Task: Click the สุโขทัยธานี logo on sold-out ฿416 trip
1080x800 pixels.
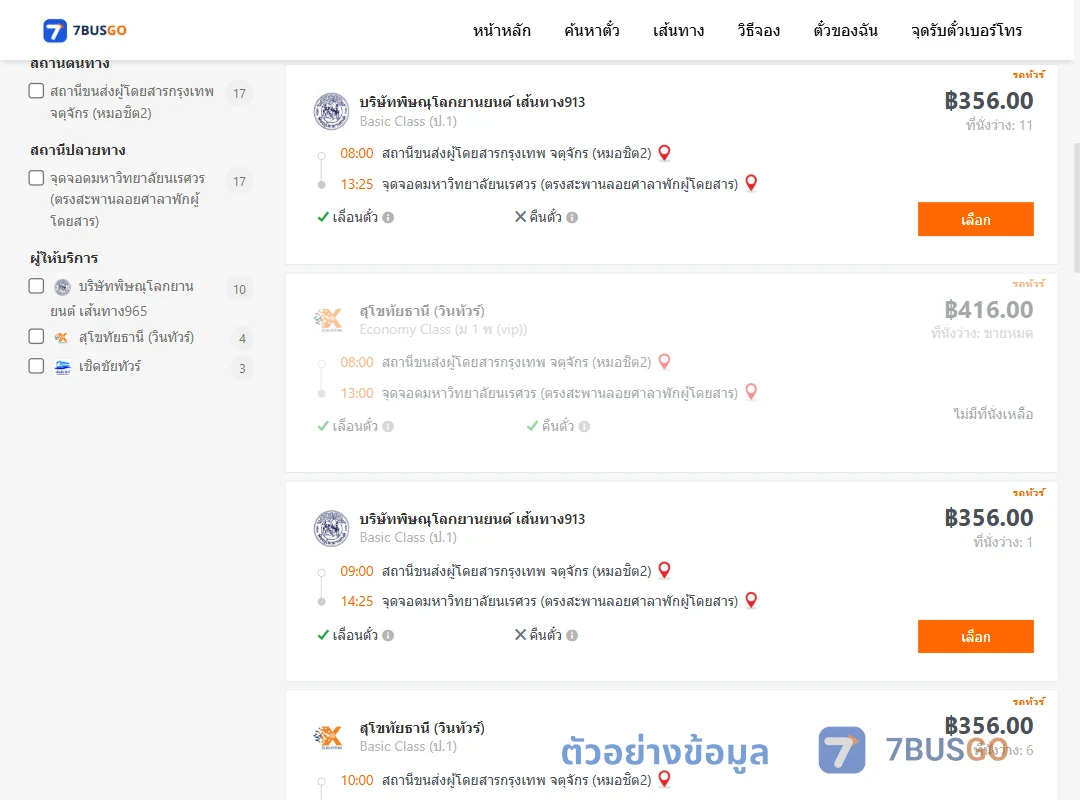Action: click(329, 320)
